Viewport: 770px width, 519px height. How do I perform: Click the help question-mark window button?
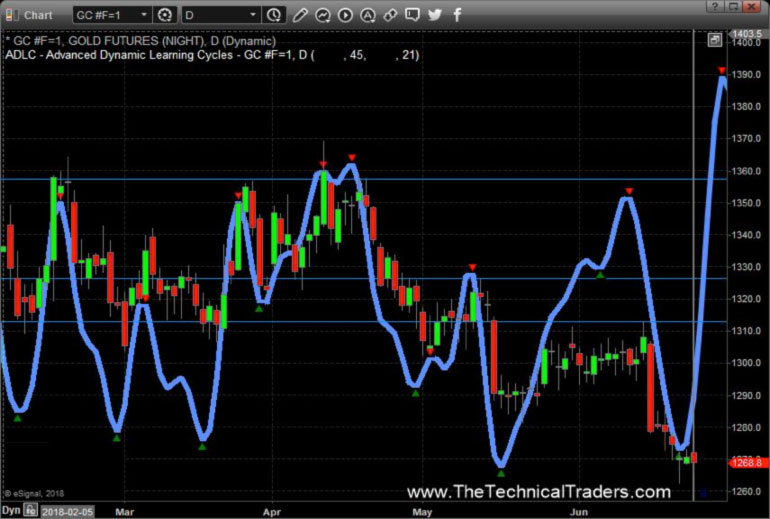[x=715, y=6]
